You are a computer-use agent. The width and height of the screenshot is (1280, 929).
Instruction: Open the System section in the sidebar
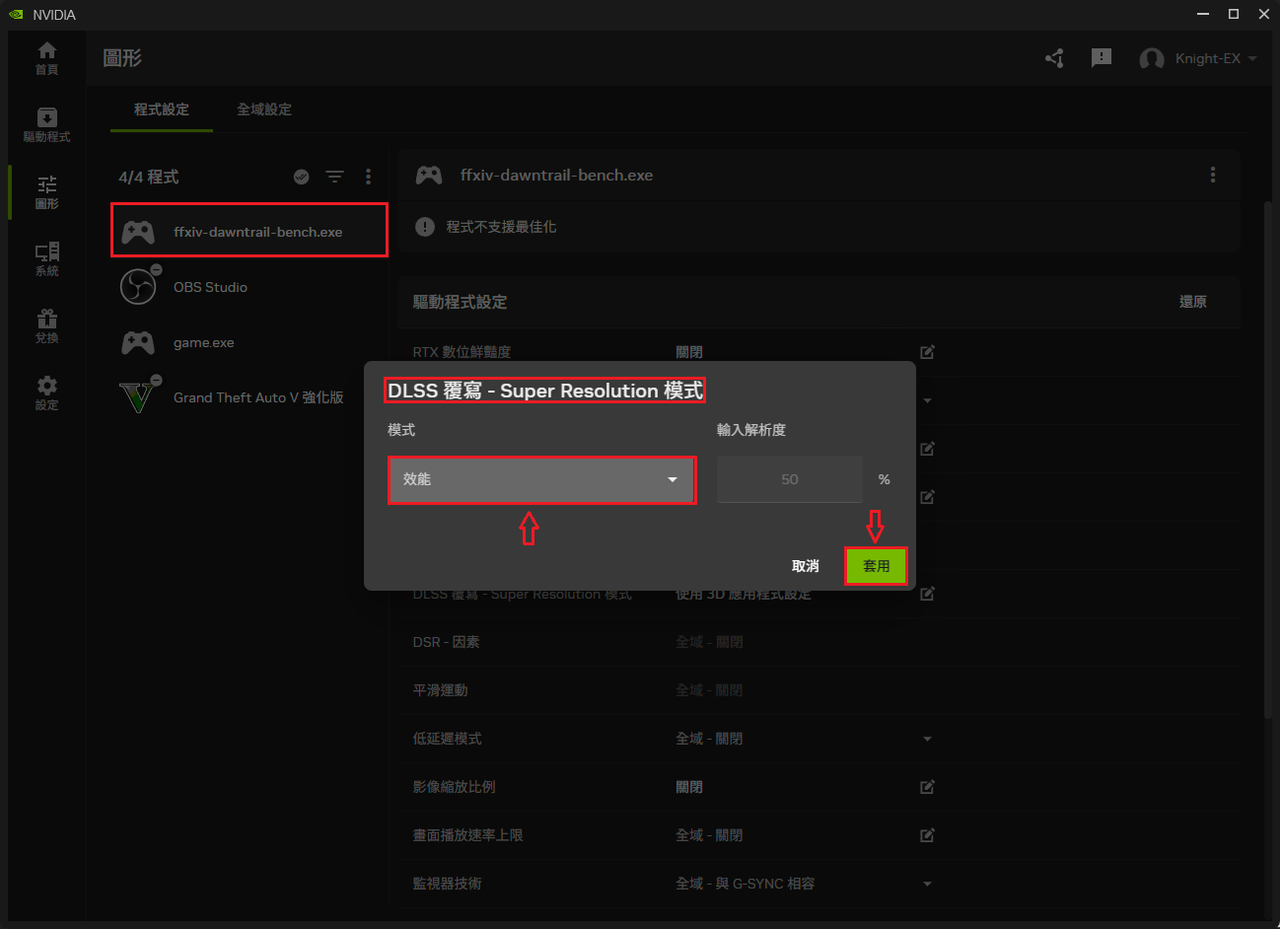[47, 260]
